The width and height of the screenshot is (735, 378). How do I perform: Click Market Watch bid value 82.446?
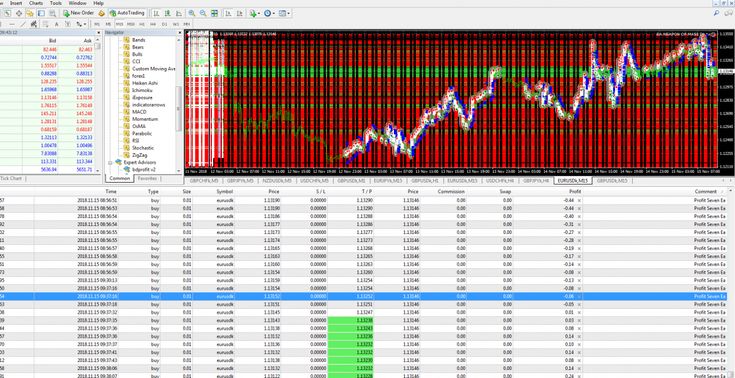pyautogui.click(x=50, y=49)
